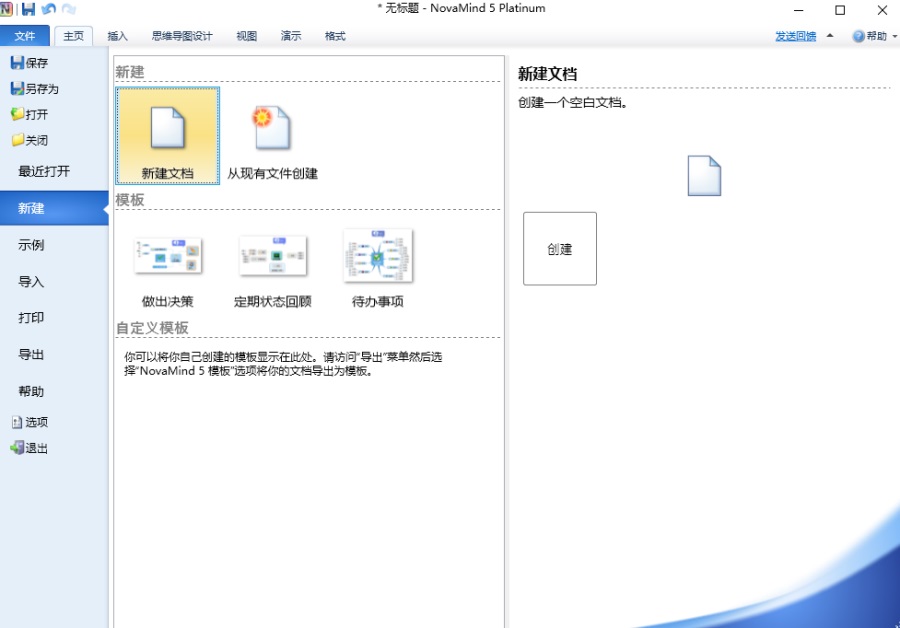The height and width of the screenshot is (628, 900).
Task: Choose 另存为 (Save As) in sidebar
Action: pyautogui.click(x=34, y=88)
